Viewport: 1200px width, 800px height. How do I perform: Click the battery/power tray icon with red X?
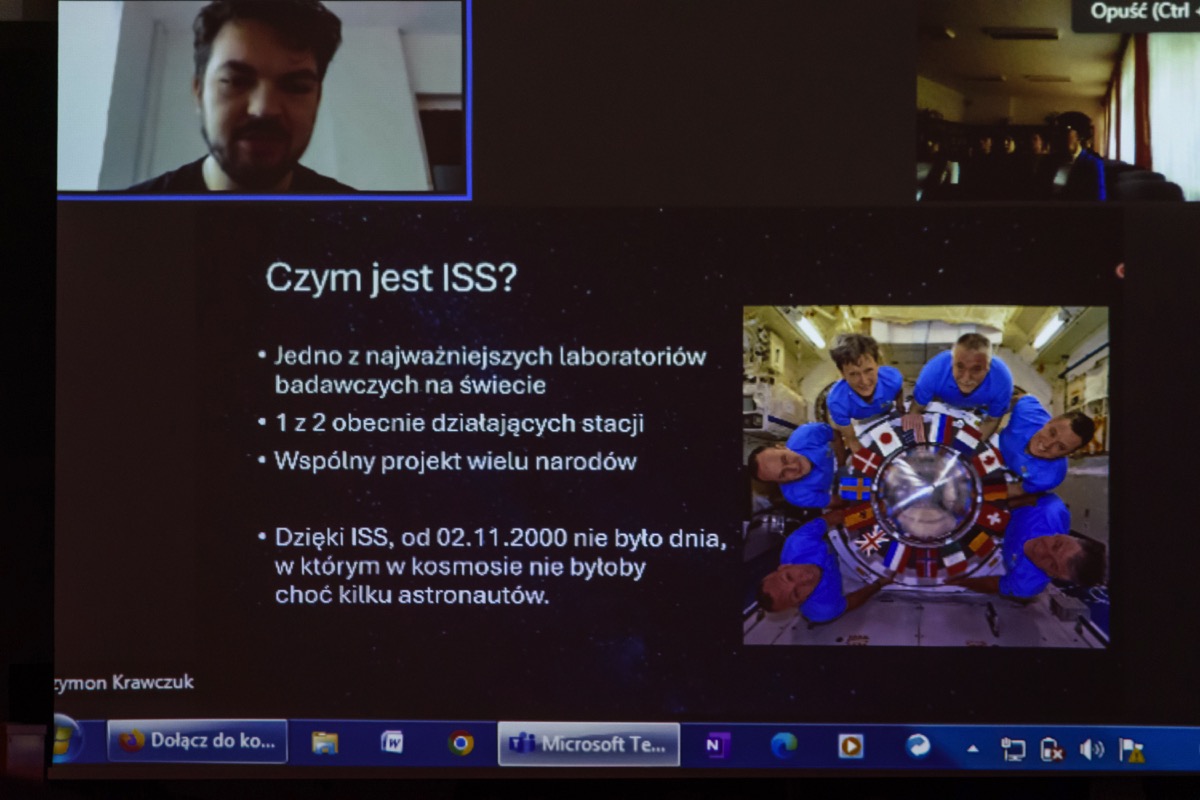(1052, 749)
